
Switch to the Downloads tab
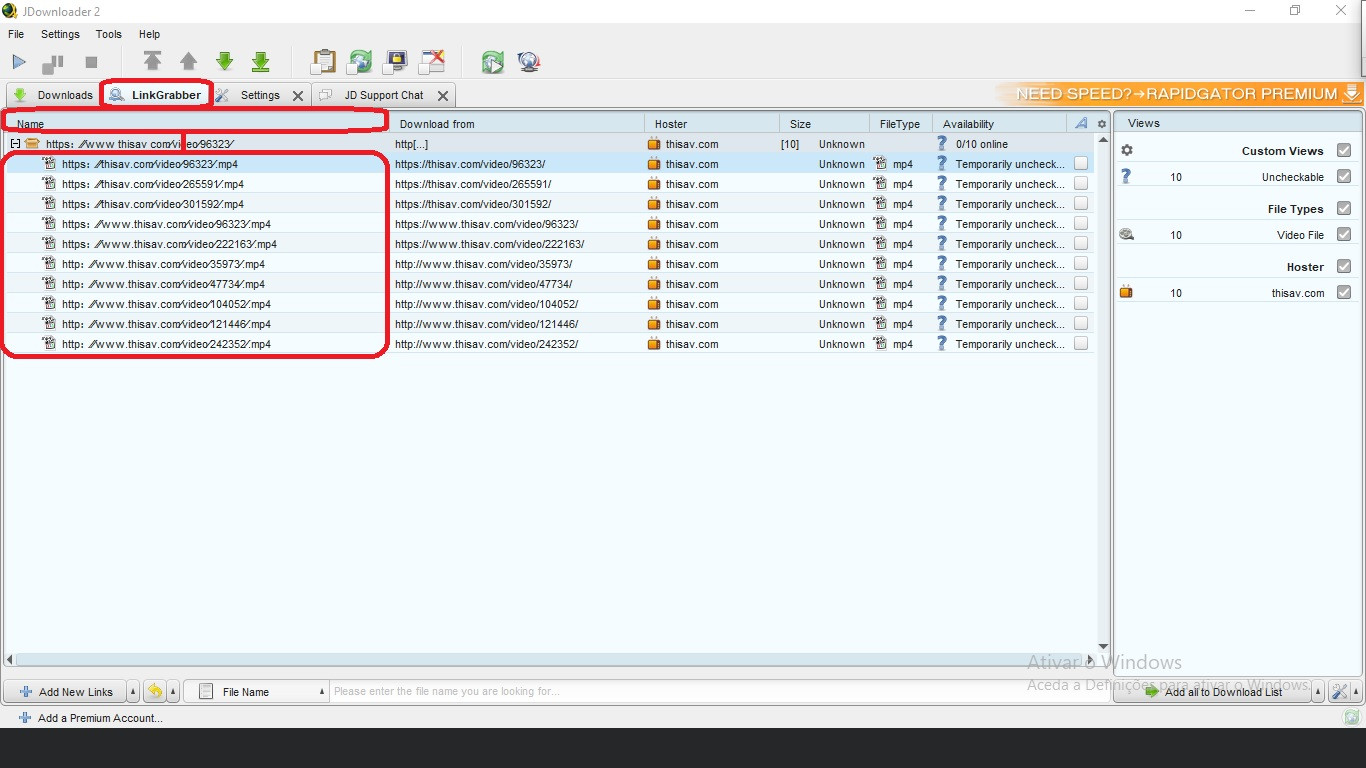tap(53, 95)
